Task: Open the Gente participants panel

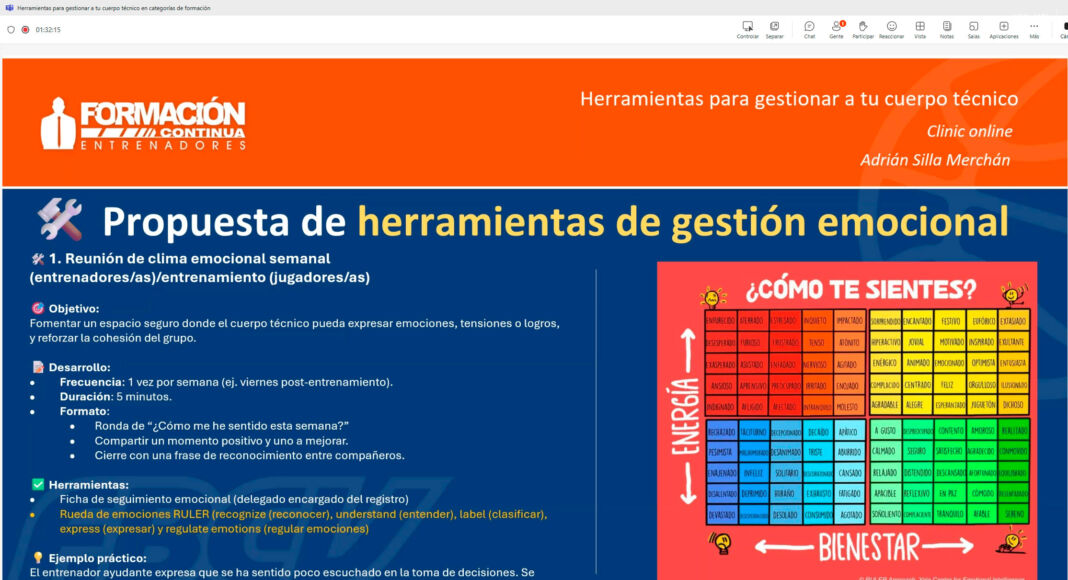Action: [836, 29]
